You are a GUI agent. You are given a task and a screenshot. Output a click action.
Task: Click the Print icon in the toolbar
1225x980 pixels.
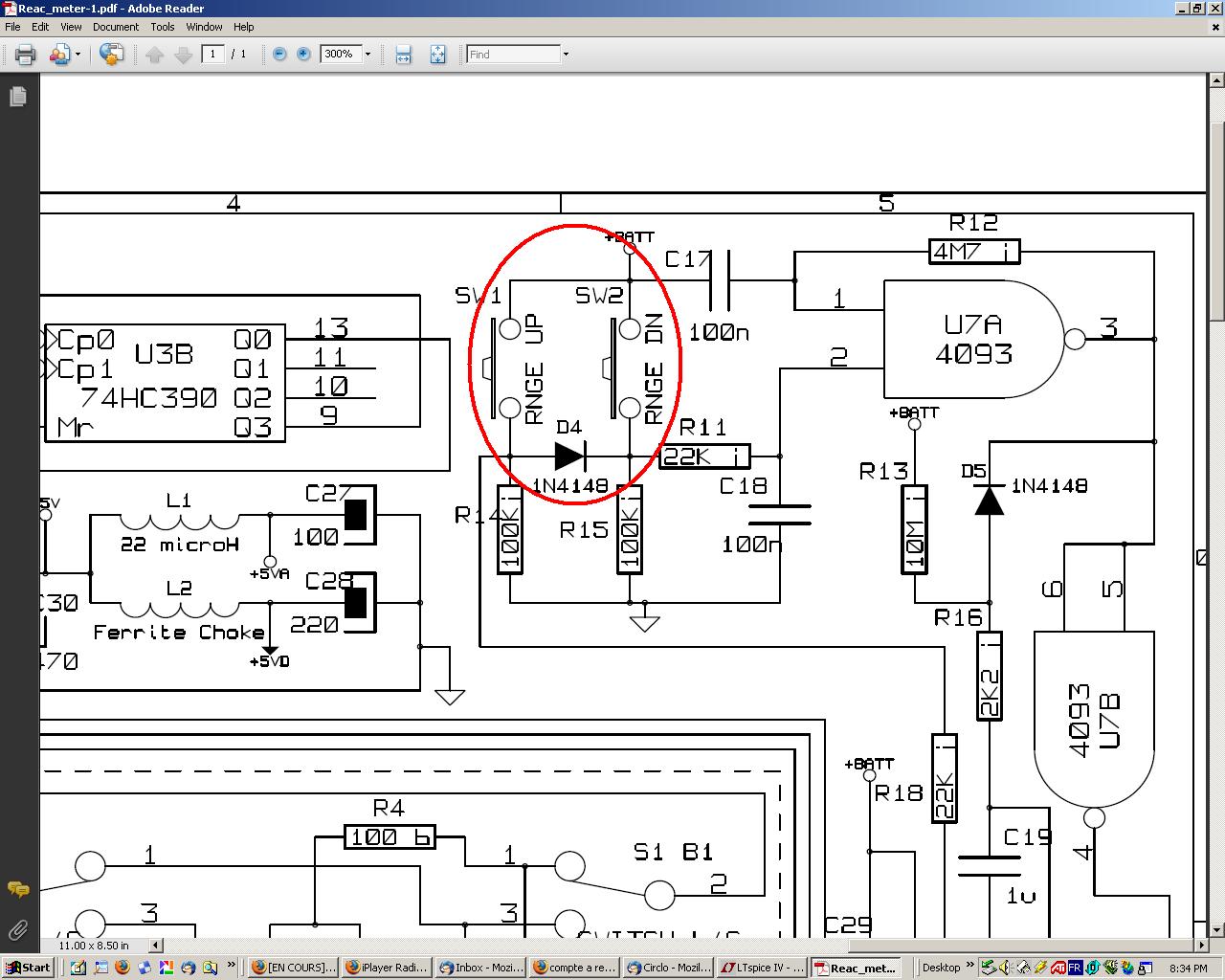click(26, 55)
